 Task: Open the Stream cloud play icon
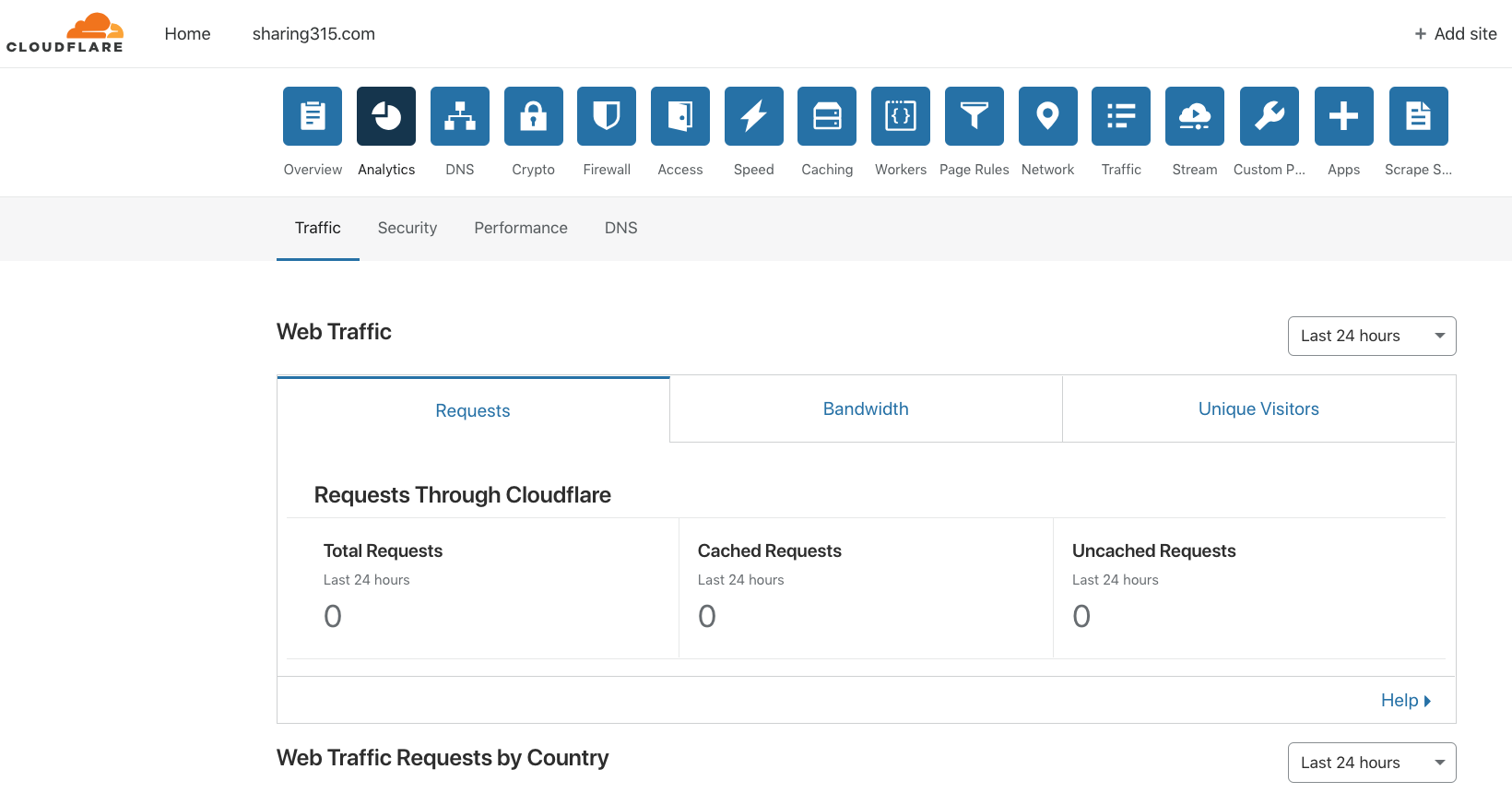[x=1195, y=116]
